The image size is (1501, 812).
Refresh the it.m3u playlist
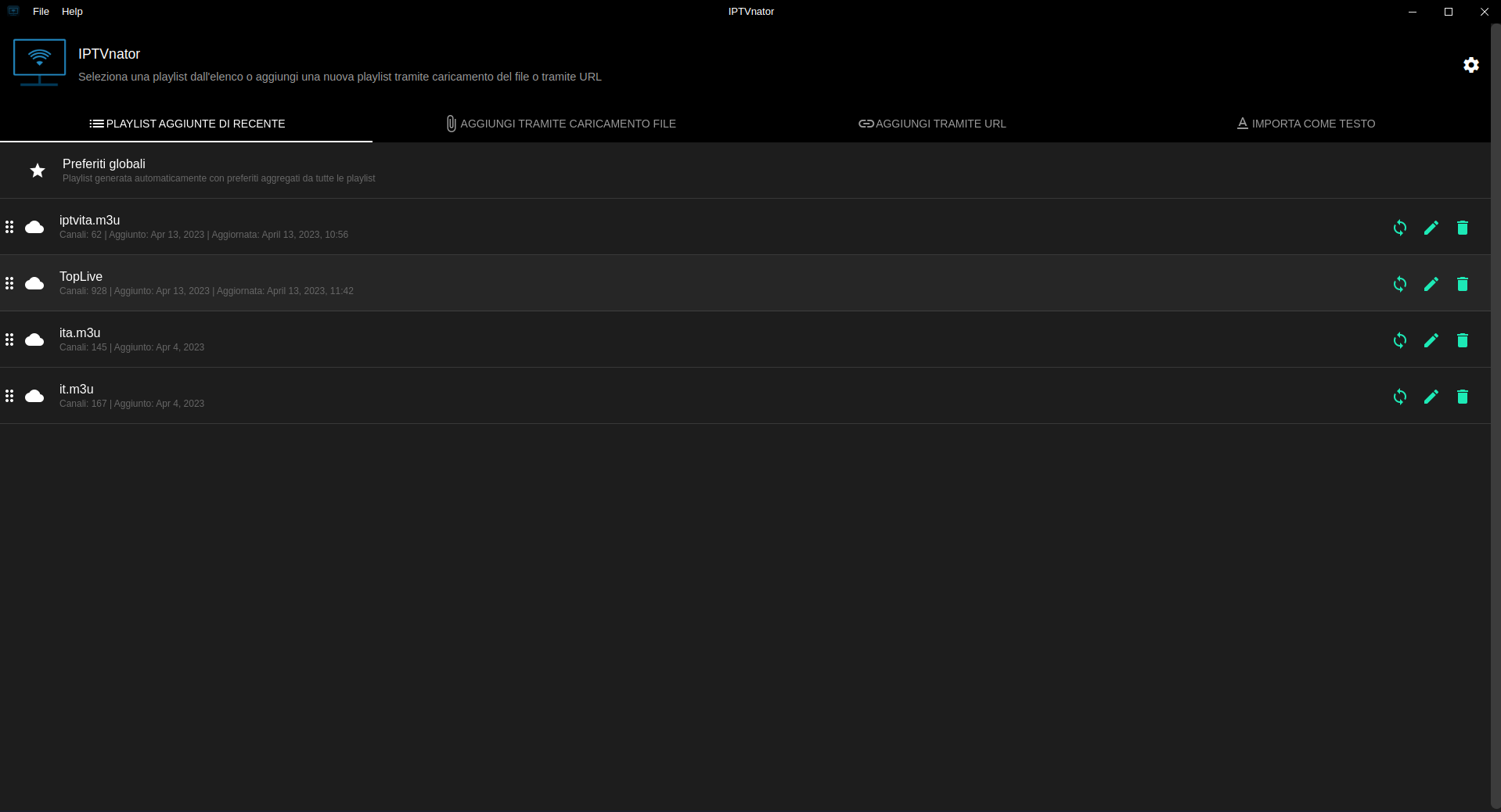click(x=1400, y=397)
